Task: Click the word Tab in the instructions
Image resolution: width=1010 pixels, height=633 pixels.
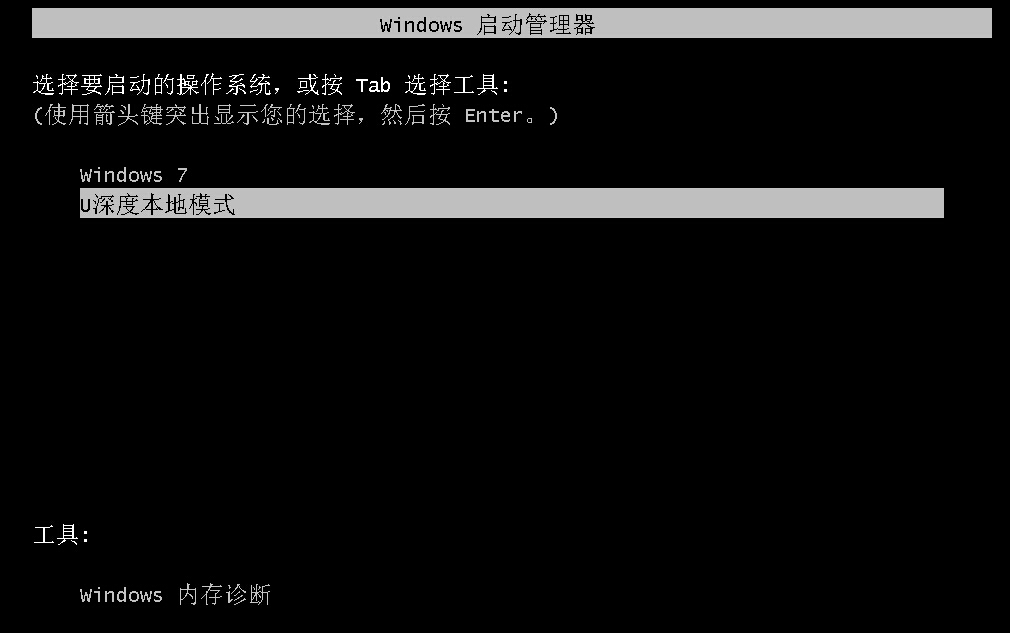Action: [373, 86]
